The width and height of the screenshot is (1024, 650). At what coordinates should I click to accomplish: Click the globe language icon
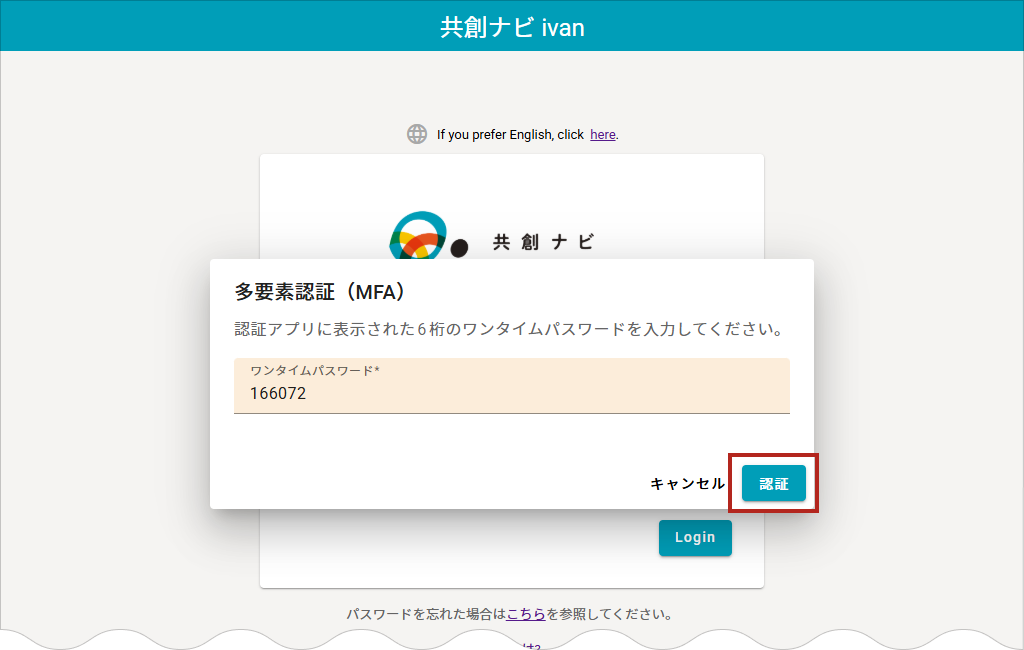click(417, 134)
